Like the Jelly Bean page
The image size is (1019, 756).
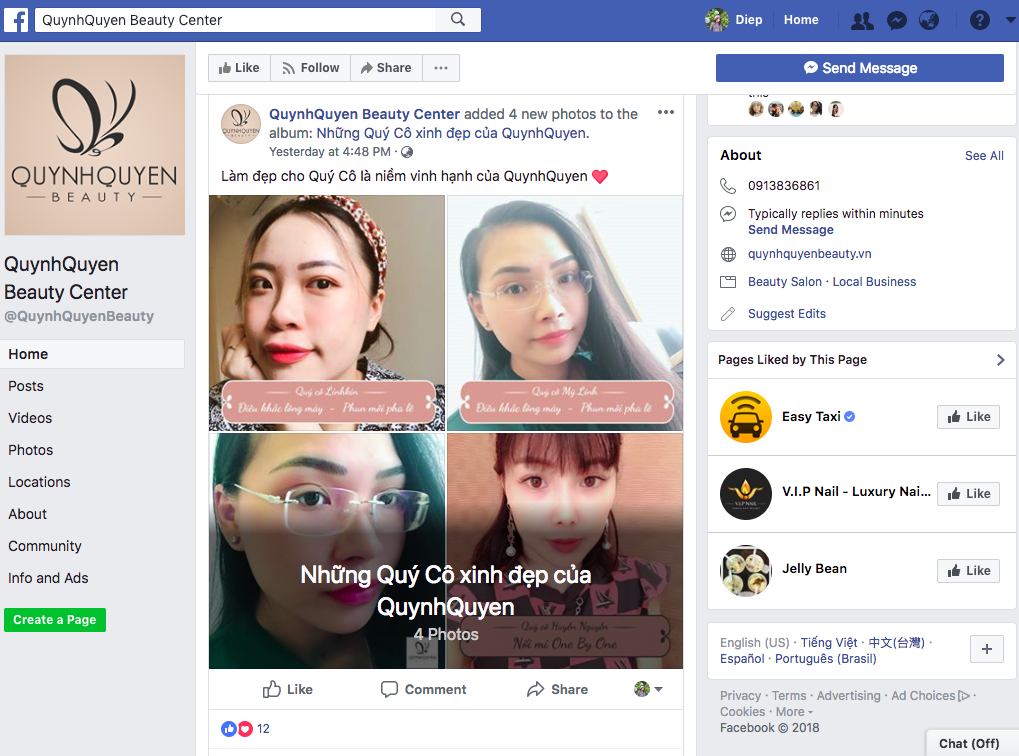[x=968, y=571]
